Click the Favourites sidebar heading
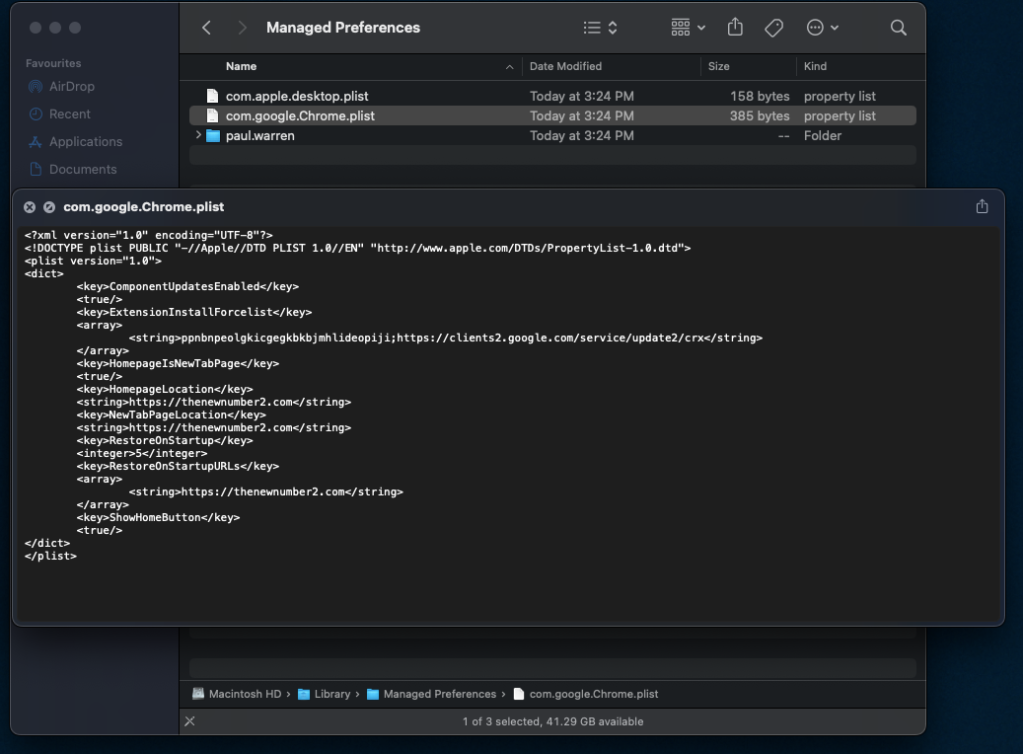The height and width of the screenshot is (754, 1023). pyautogui.click(x=53, y=63)
